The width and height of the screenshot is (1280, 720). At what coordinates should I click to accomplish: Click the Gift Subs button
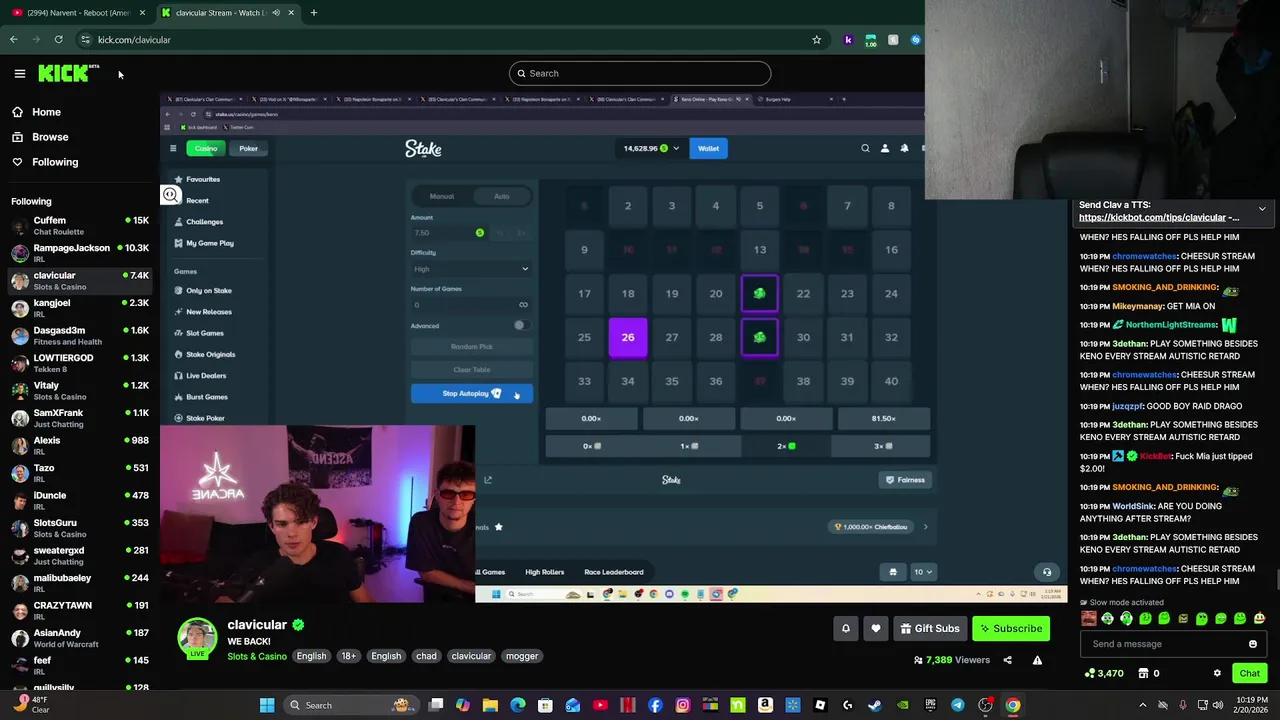929,628
